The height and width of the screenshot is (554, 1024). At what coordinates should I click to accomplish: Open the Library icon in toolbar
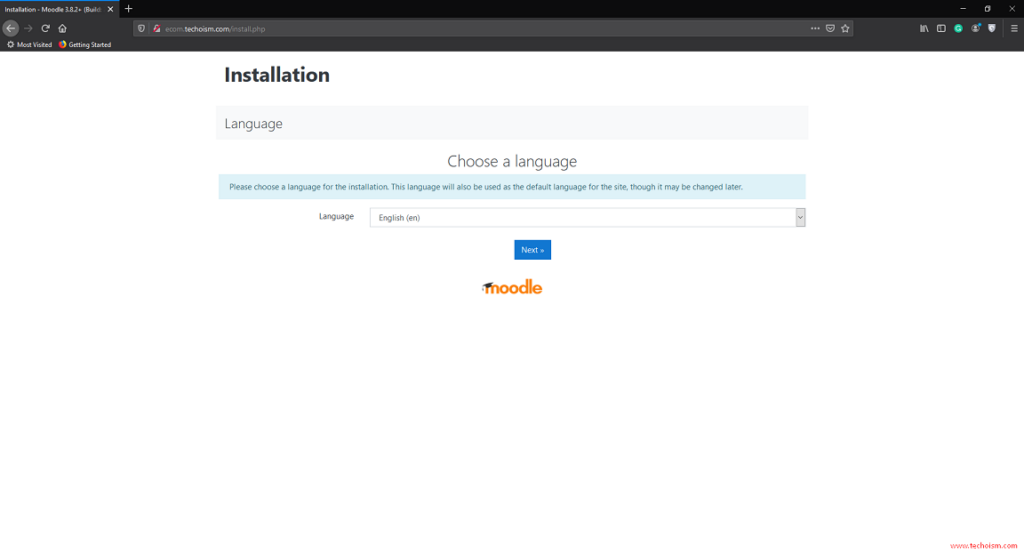click(925, 28)
